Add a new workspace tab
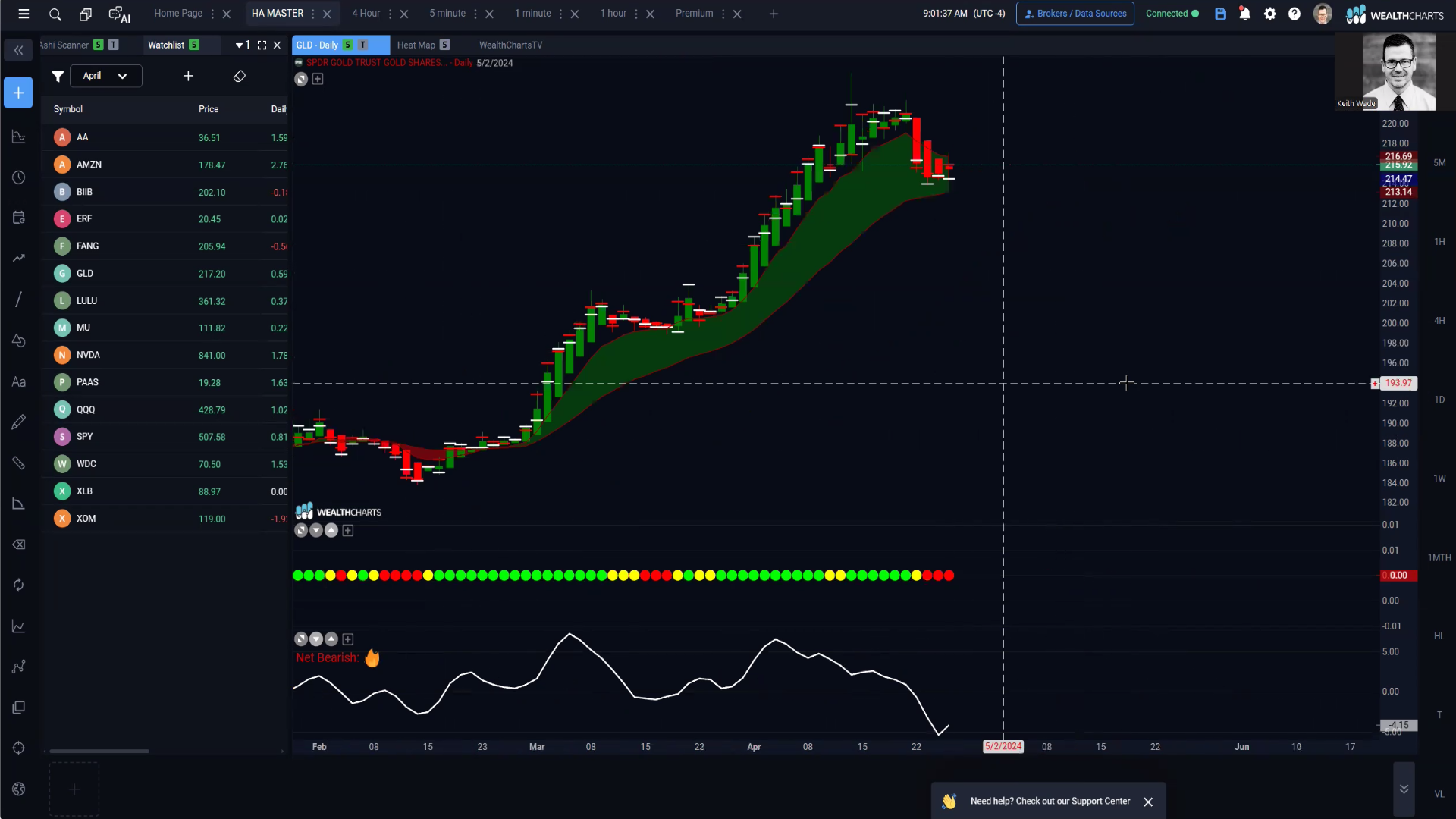The width and height of the screenshot is (1456, 819). (773, 14)
